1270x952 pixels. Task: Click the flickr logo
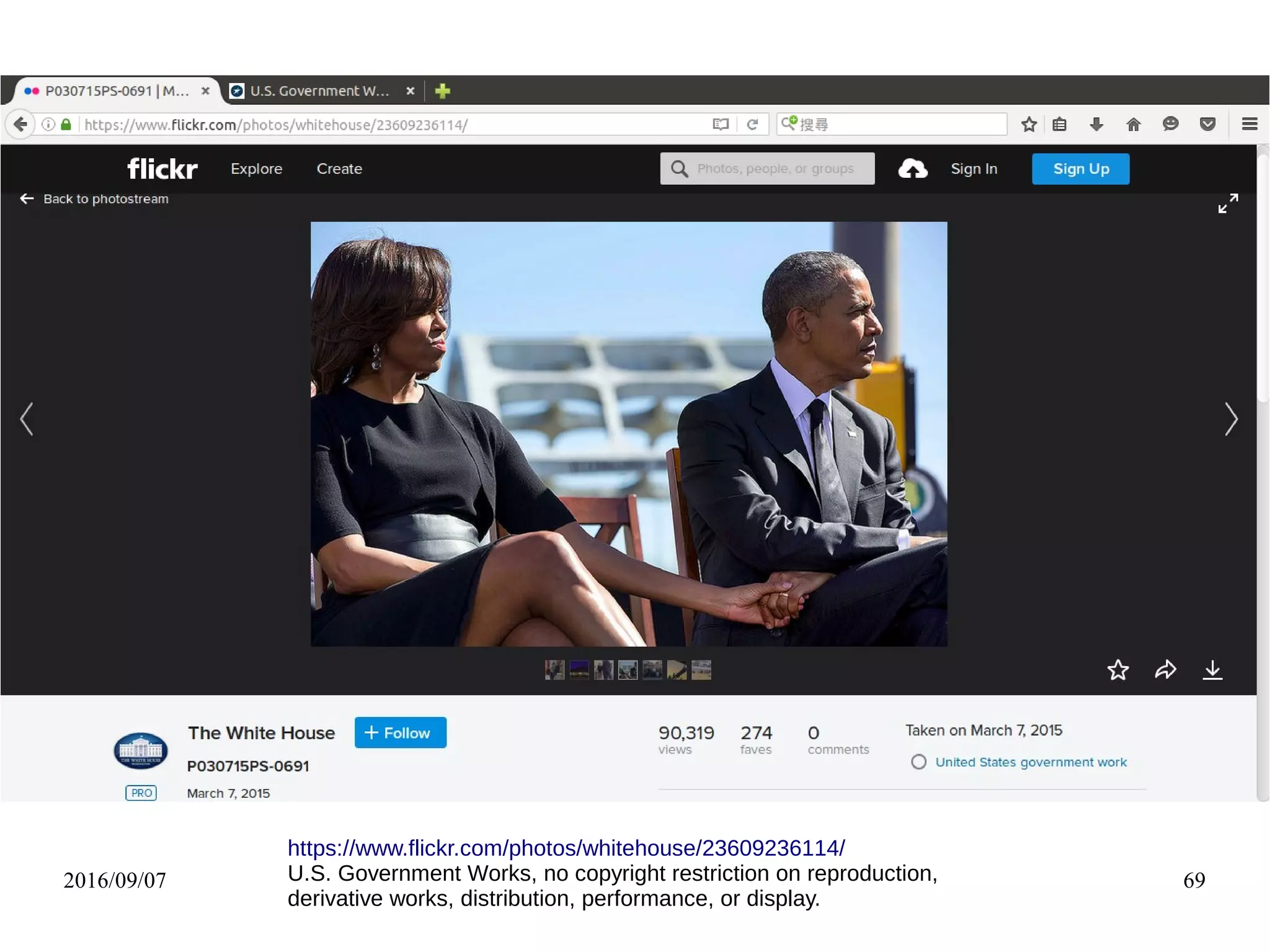[162, 168]
